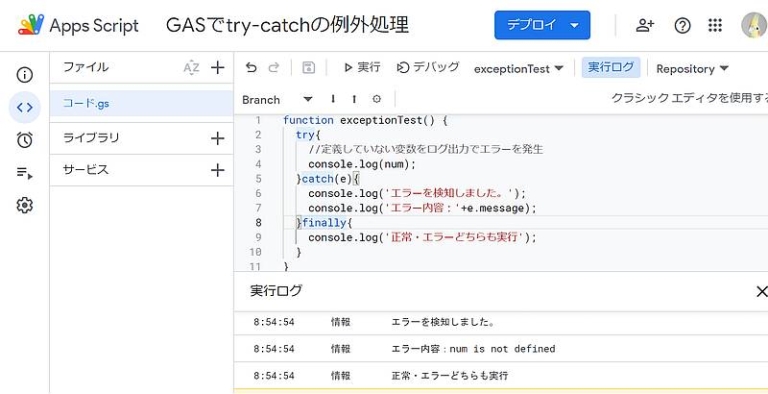Add a library with plus icon
This screenshot has width=768, height=394.
217,139
